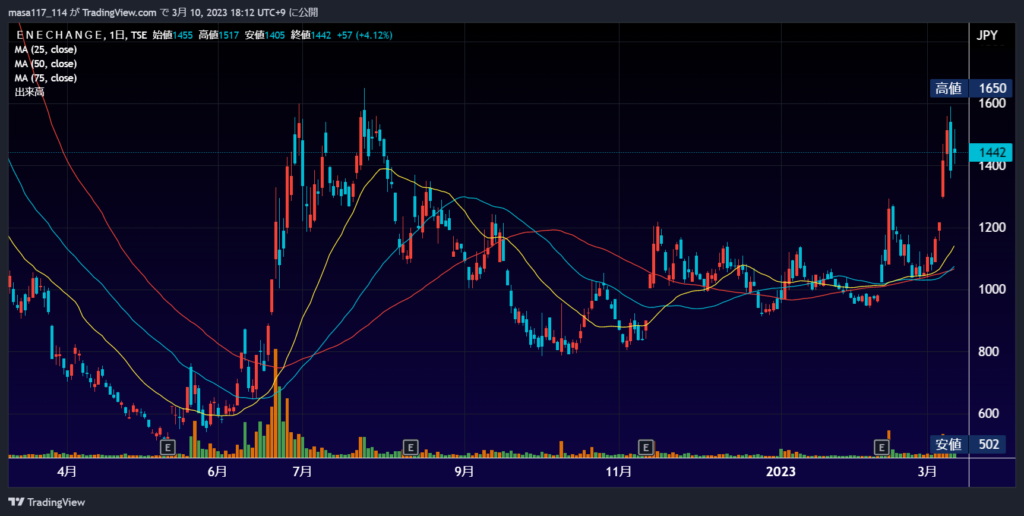Select the ENECHANGE symbol title
1024x516 pixels.
tap(59, 35)
